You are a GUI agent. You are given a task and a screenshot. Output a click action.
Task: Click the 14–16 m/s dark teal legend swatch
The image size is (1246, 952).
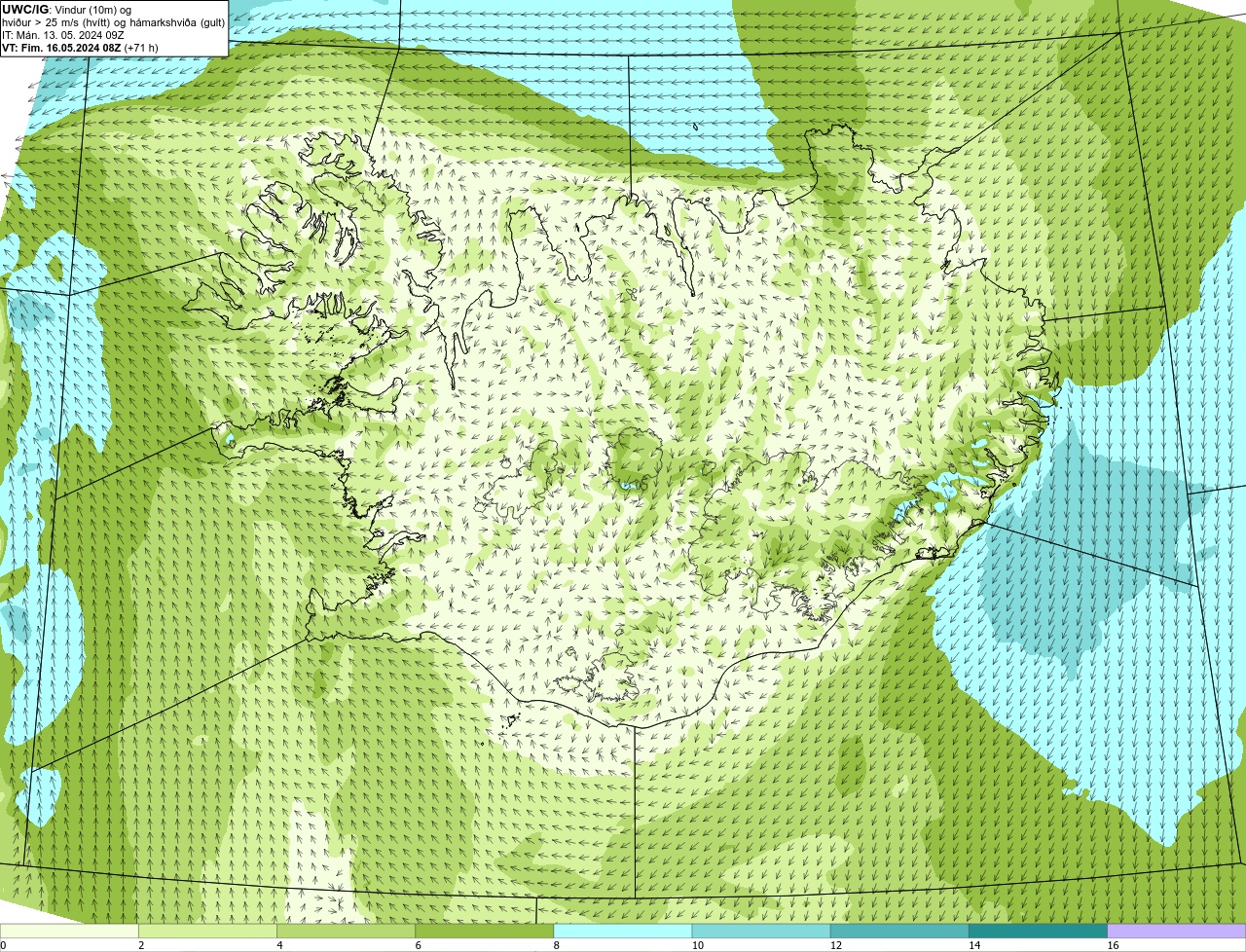(1039, 932)
